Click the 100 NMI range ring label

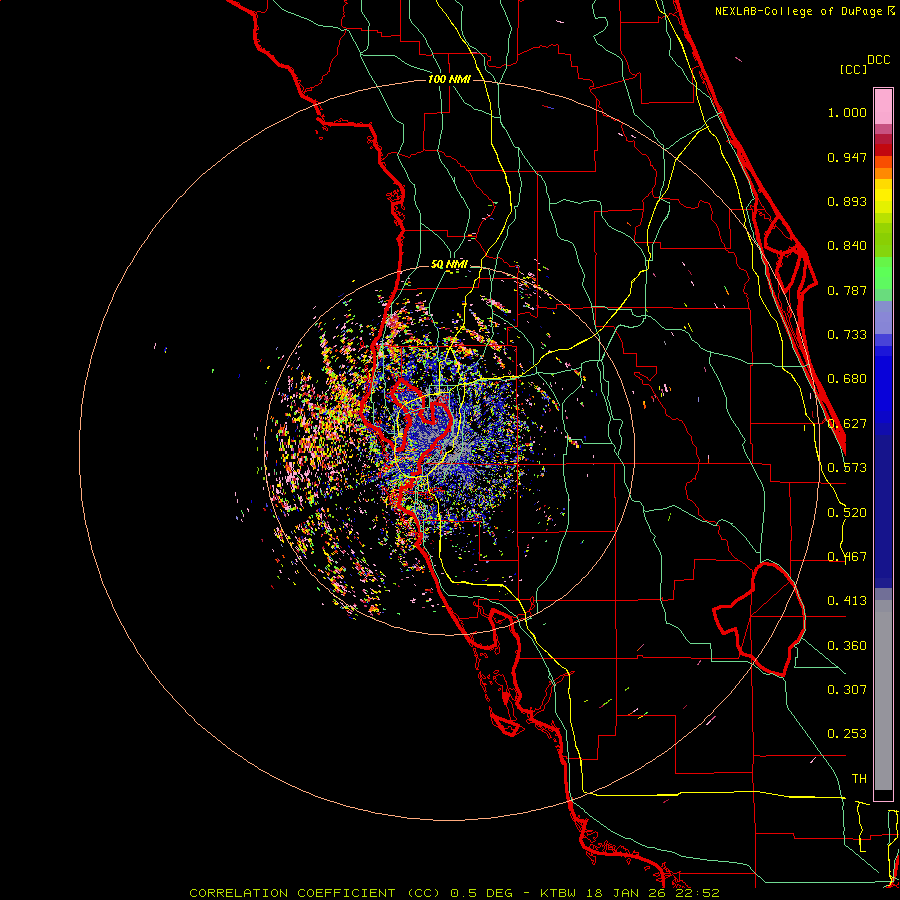449,79
